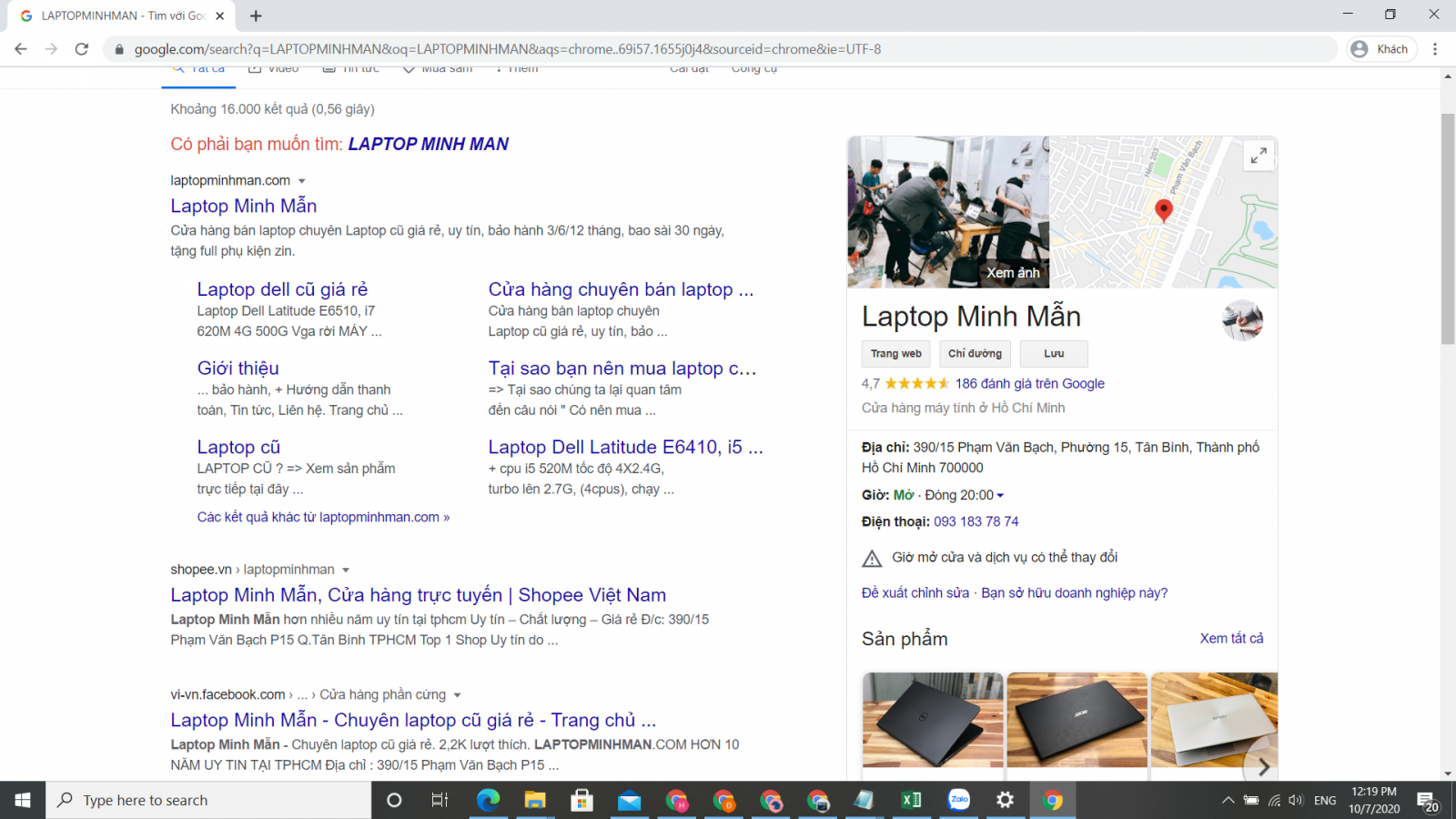Expand the map with the fullscreen icon
Image resolution: width=1456 pixels, height=819 pixels.
(x=1259, y=156)
